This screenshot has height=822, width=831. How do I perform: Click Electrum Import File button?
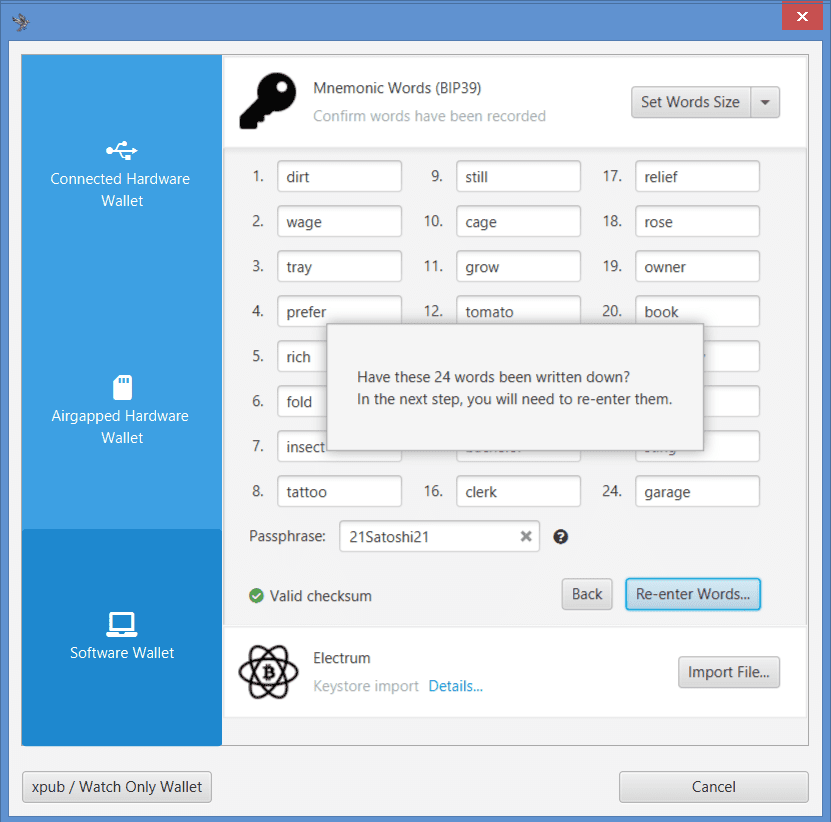[729, 672]
